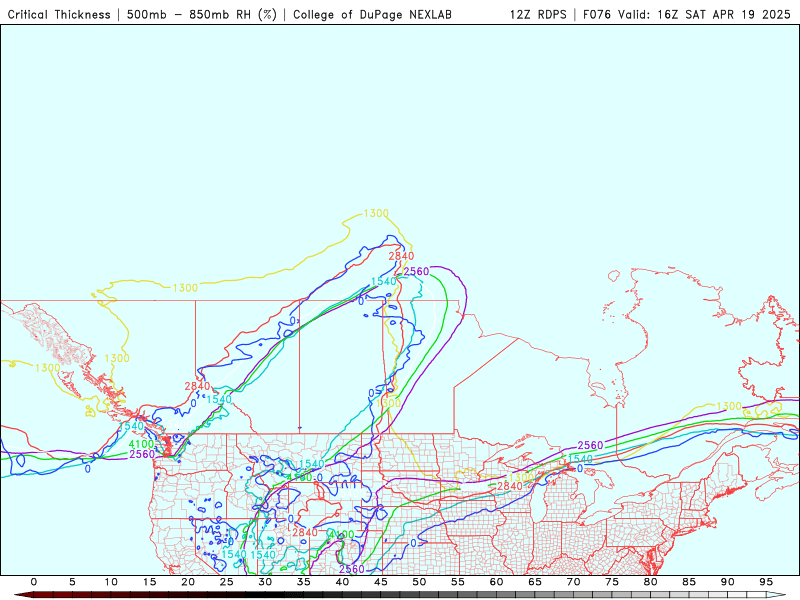
Task: Click the colorbar tick label '80'
Action: click(x=651, y=582)
